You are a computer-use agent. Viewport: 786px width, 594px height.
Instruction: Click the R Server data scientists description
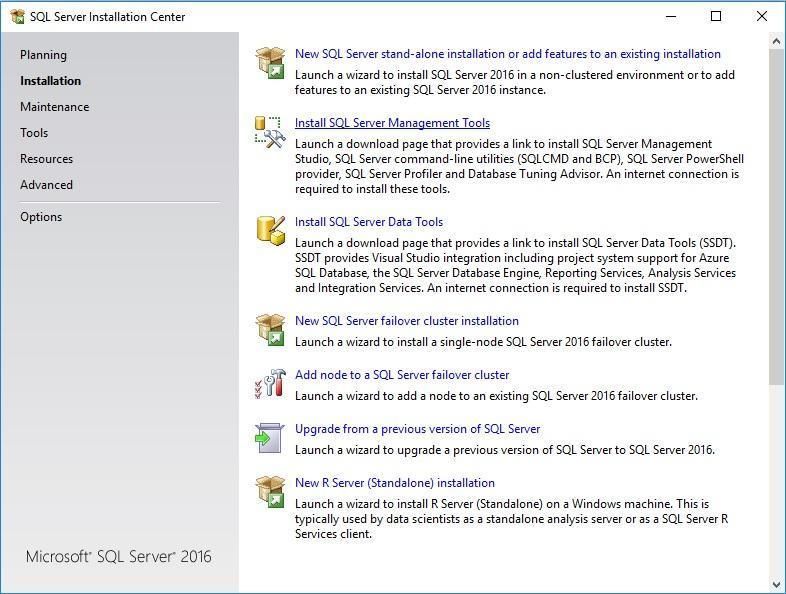511,519
